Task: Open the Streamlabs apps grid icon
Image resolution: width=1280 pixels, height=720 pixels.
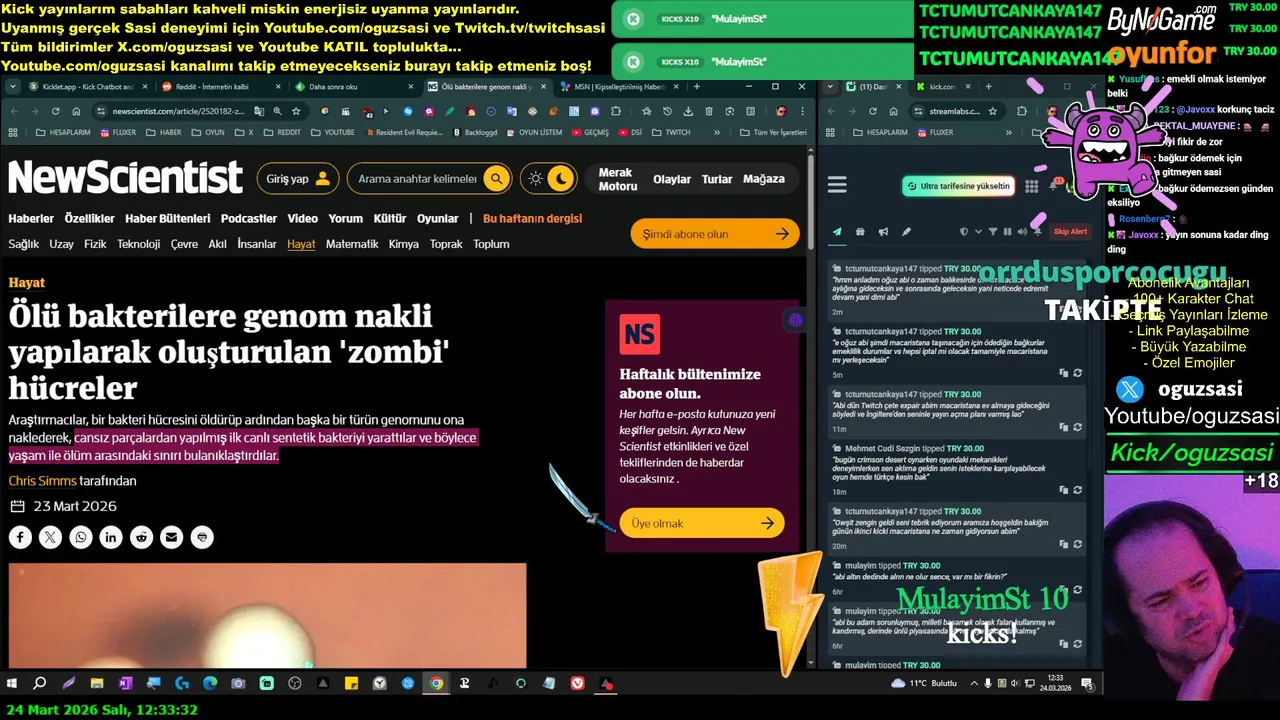Action: (1032, 186)
